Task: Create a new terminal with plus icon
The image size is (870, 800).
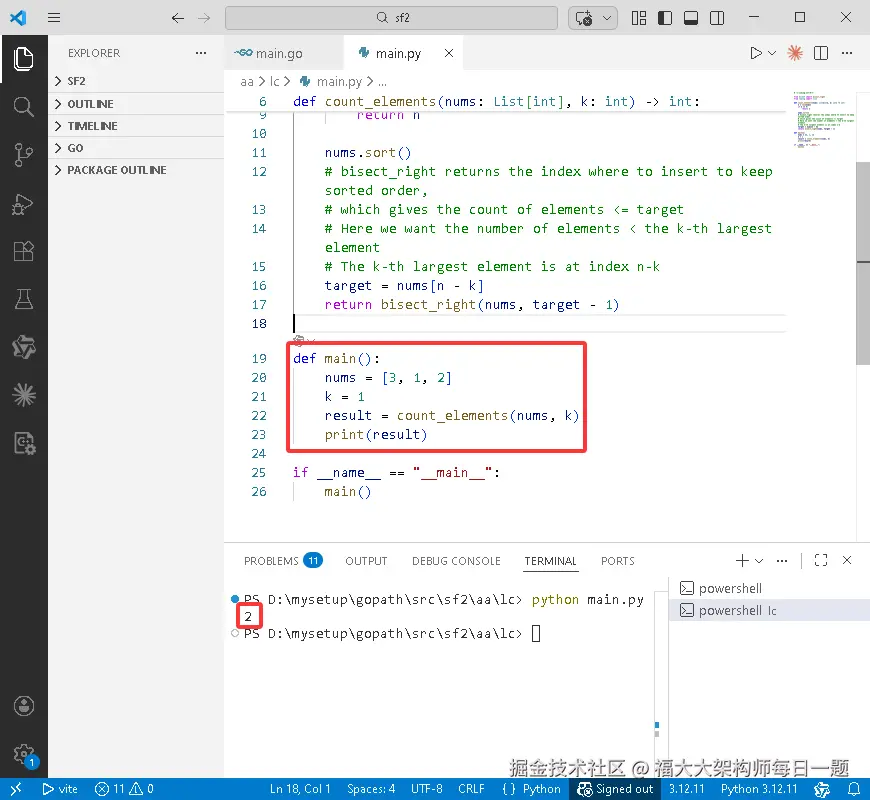Action: pos(742,561)
